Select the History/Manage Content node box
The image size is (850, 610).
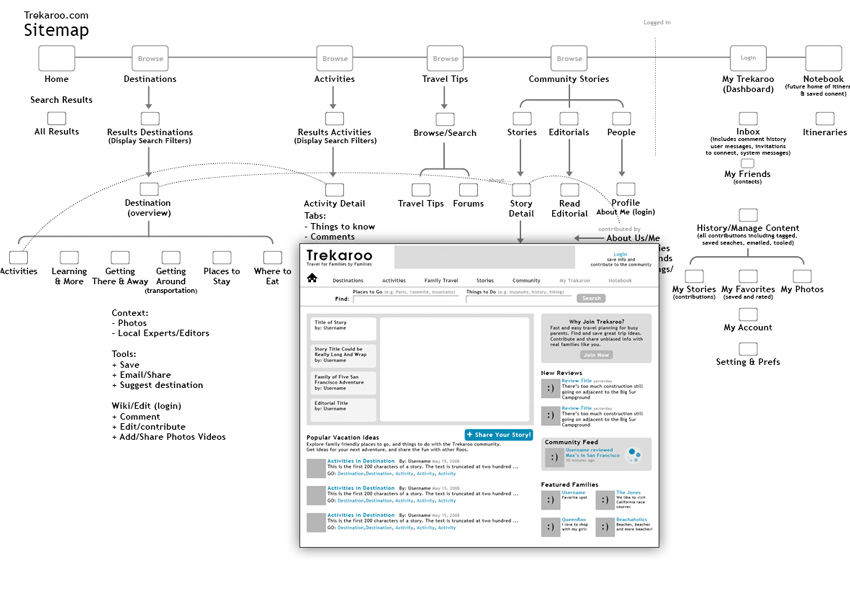point(748,215)
